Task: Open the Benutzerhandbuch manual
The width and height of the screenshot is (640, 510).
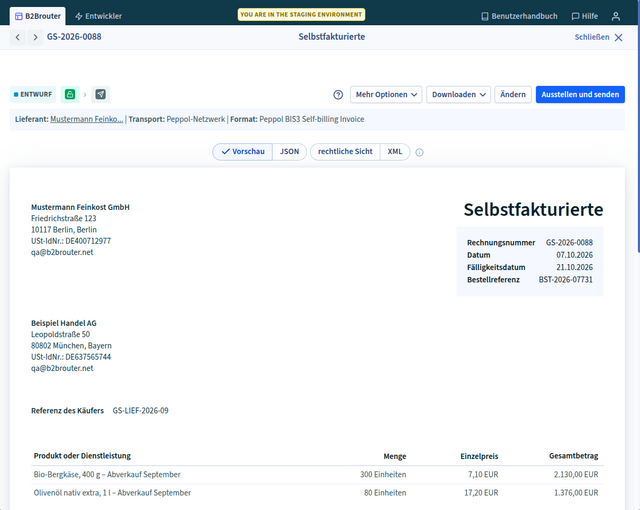Action: click(x=519, y=16)
